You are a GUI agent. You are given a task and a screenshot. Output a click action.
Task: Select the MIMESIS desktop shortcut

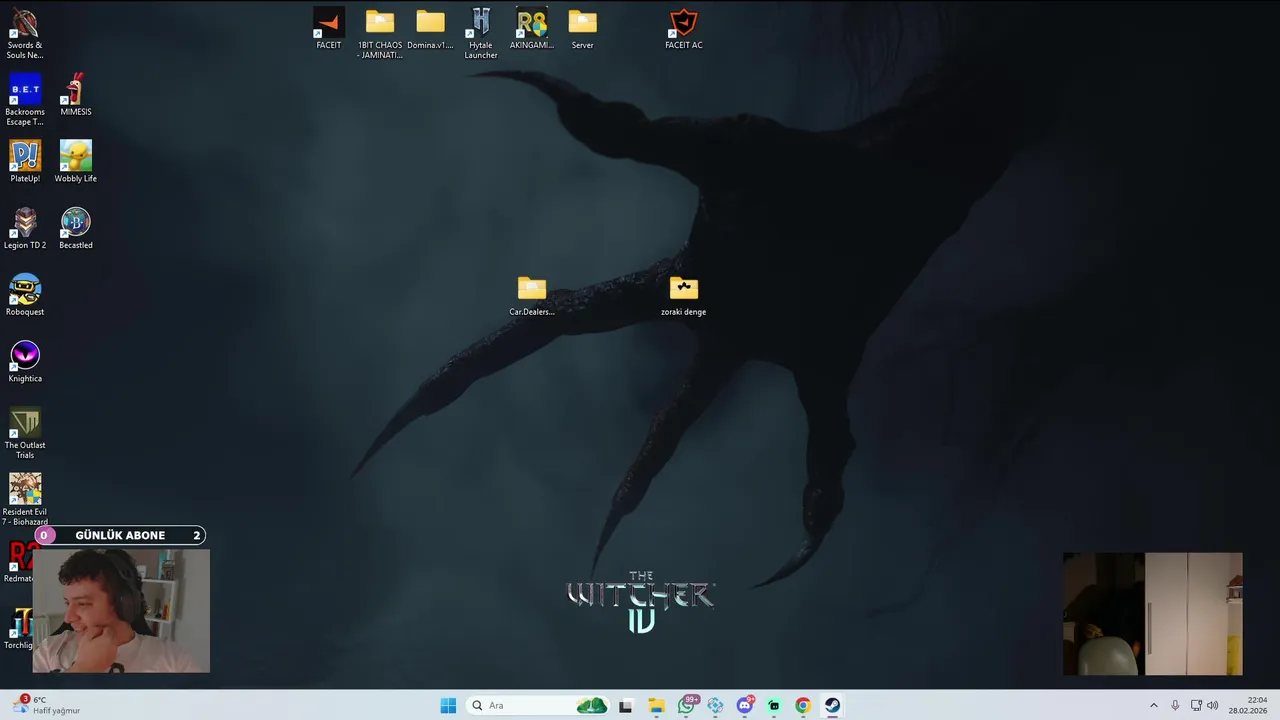point(76,95)
